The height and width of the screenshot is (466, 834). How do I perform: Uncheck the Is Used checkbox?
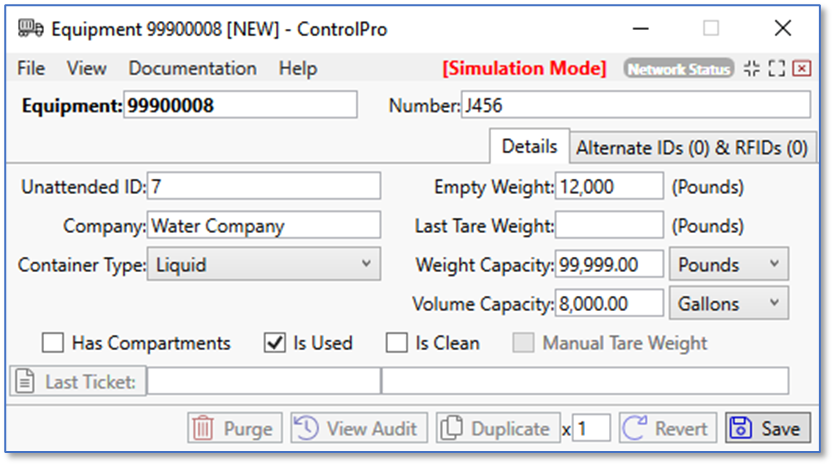tap(274, 343)
